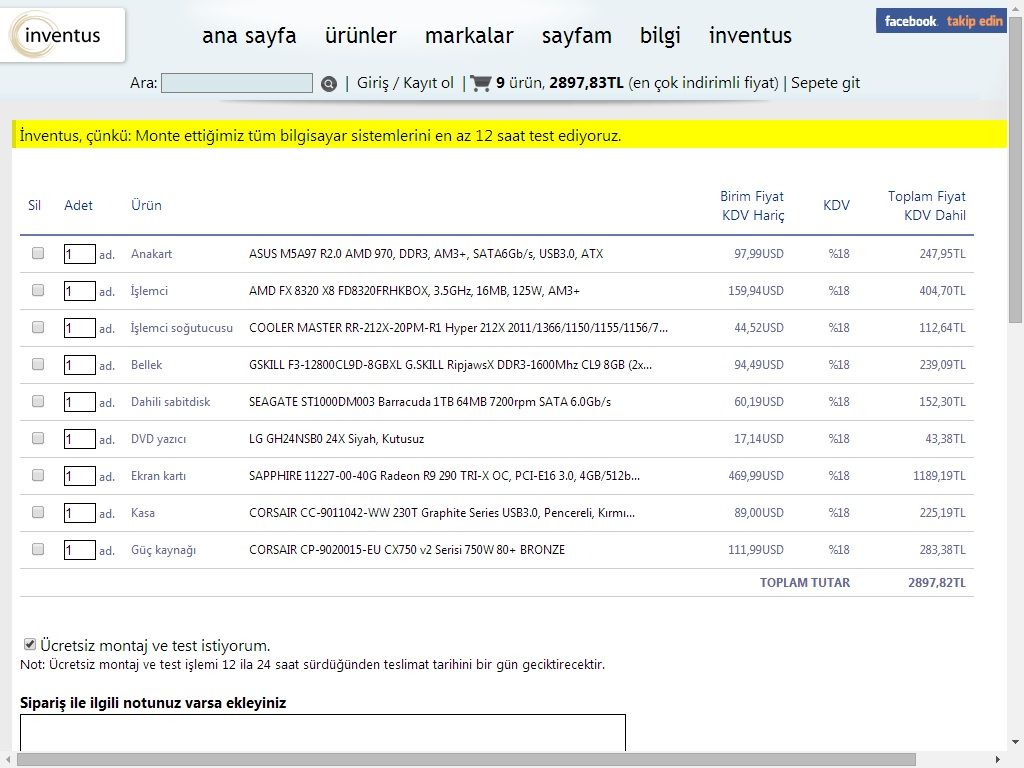Check delete box for İşlemci soğutucusu row

(x=38, y=327)
